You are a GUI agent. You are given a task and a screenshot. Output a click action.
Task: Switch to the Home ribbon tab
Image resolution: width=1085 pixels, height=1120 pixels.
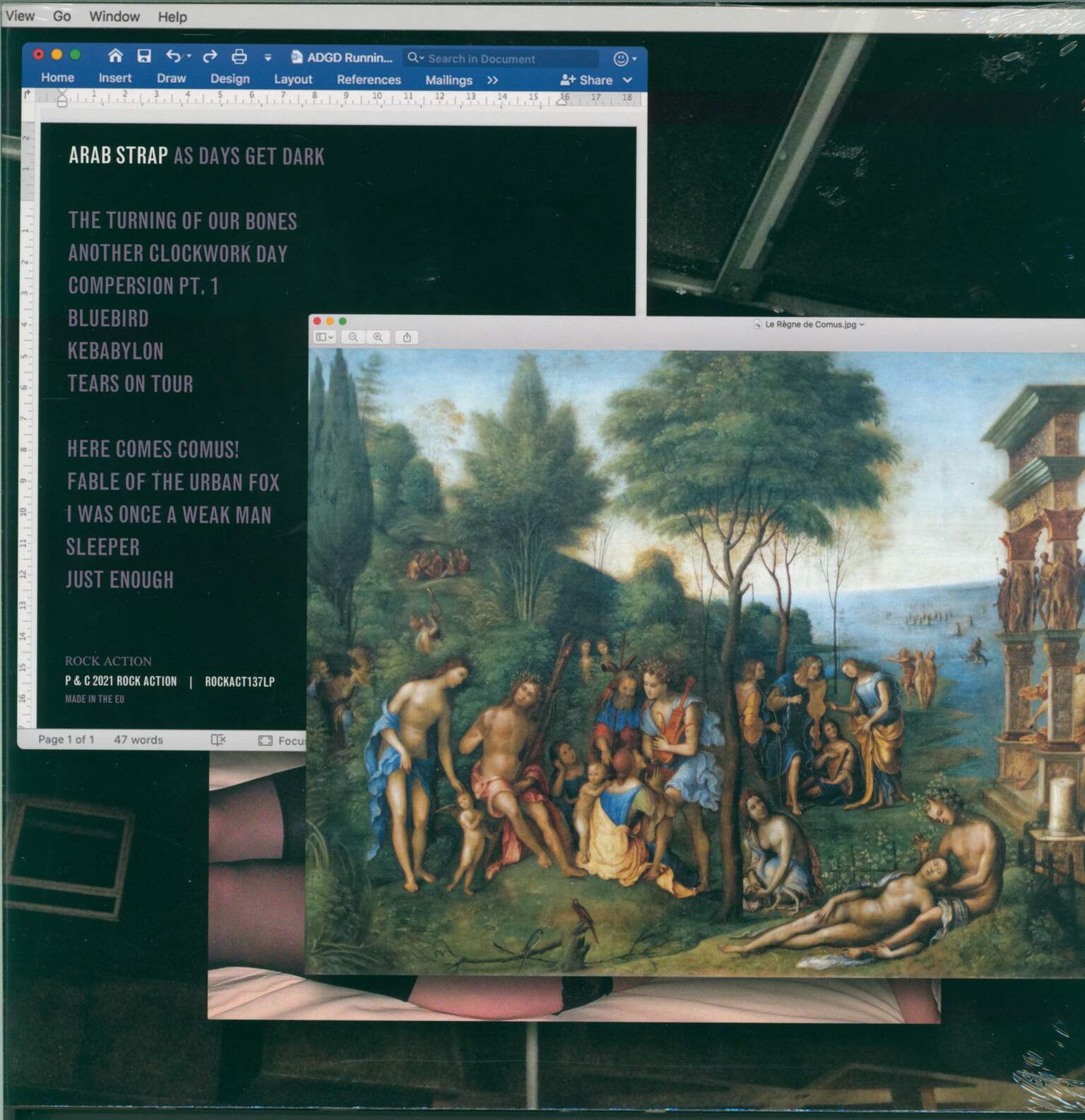pos(57,78)
